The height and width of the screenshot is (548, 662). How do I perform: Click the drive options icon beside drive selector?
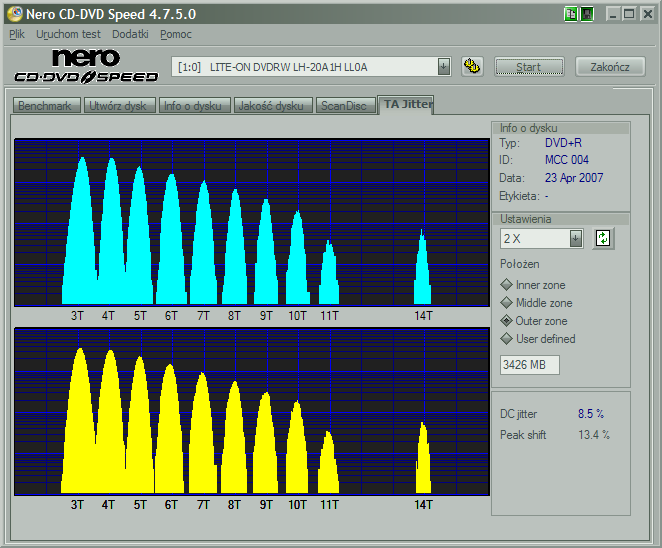coord(472,66)
